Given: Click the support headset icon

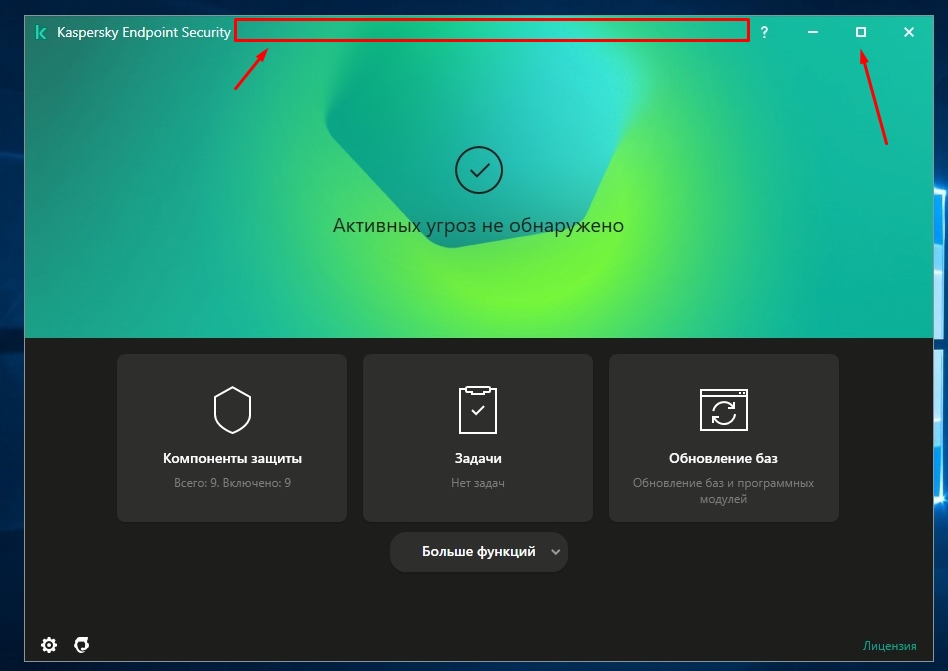Looking at the screenshot, I should 82,645.
